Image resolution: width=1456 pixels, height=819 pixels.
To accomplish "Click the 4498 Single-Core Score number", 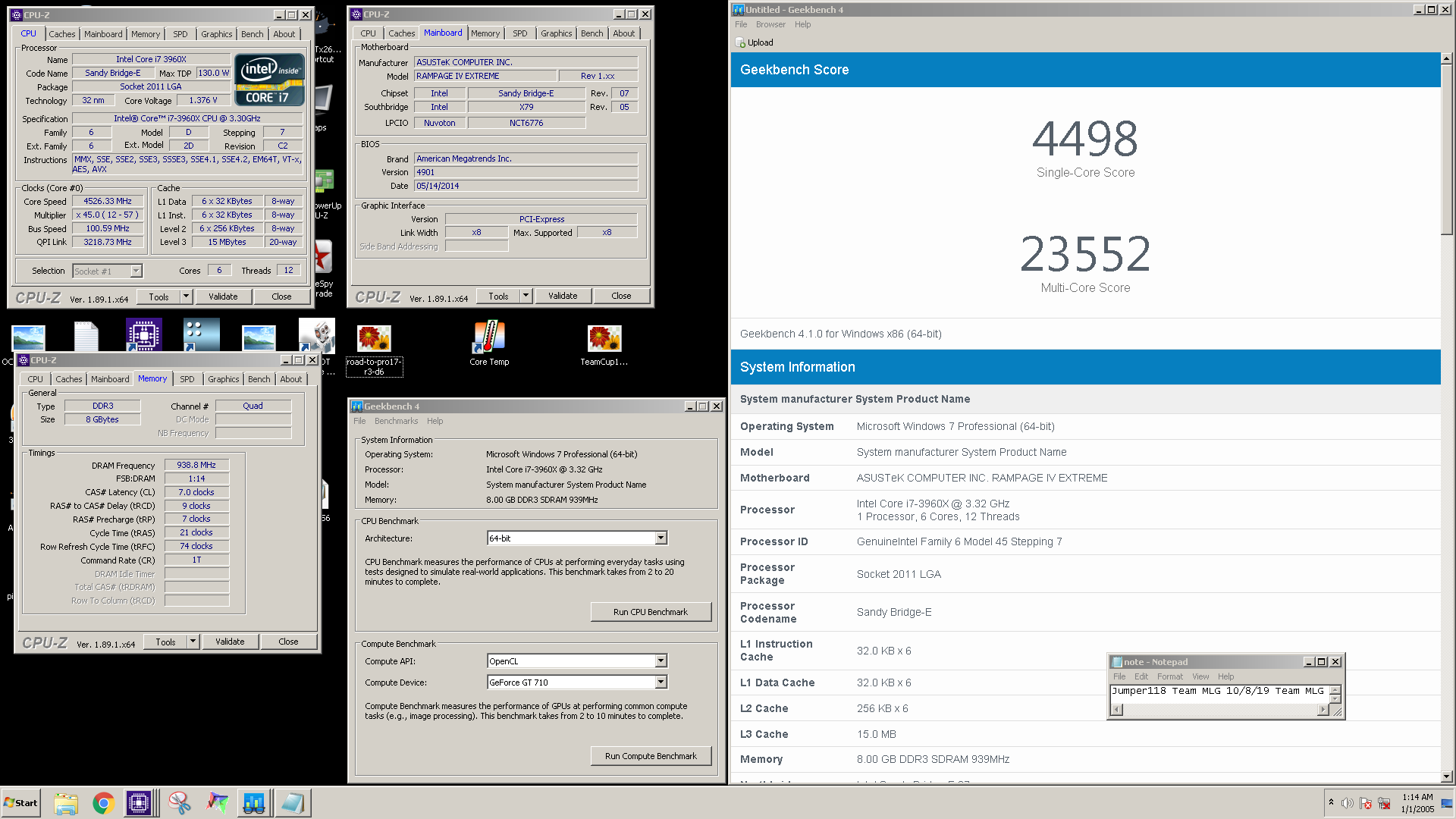I will 1085,139.
